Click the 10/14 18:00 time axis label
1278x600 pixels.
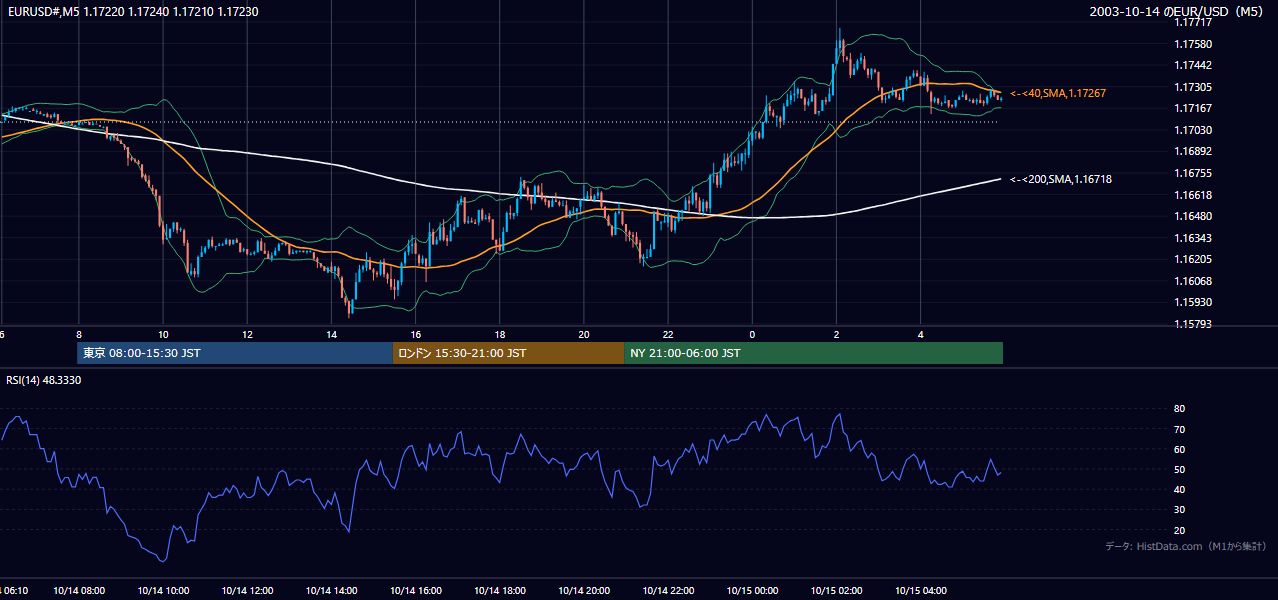[500, 591]
